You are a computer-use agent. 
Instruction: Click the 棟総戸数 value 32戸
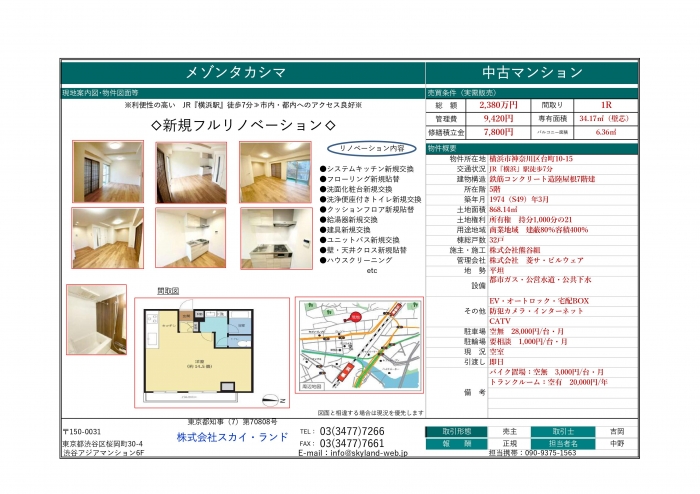tap(496, 240)
